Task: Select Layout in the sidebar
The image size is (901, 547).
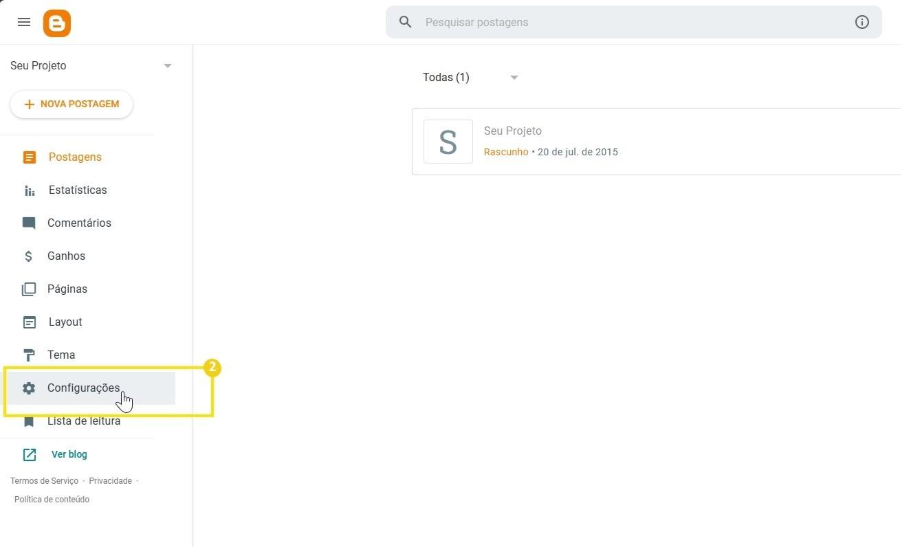Action: pyautogui.click(x=65, y=322)
